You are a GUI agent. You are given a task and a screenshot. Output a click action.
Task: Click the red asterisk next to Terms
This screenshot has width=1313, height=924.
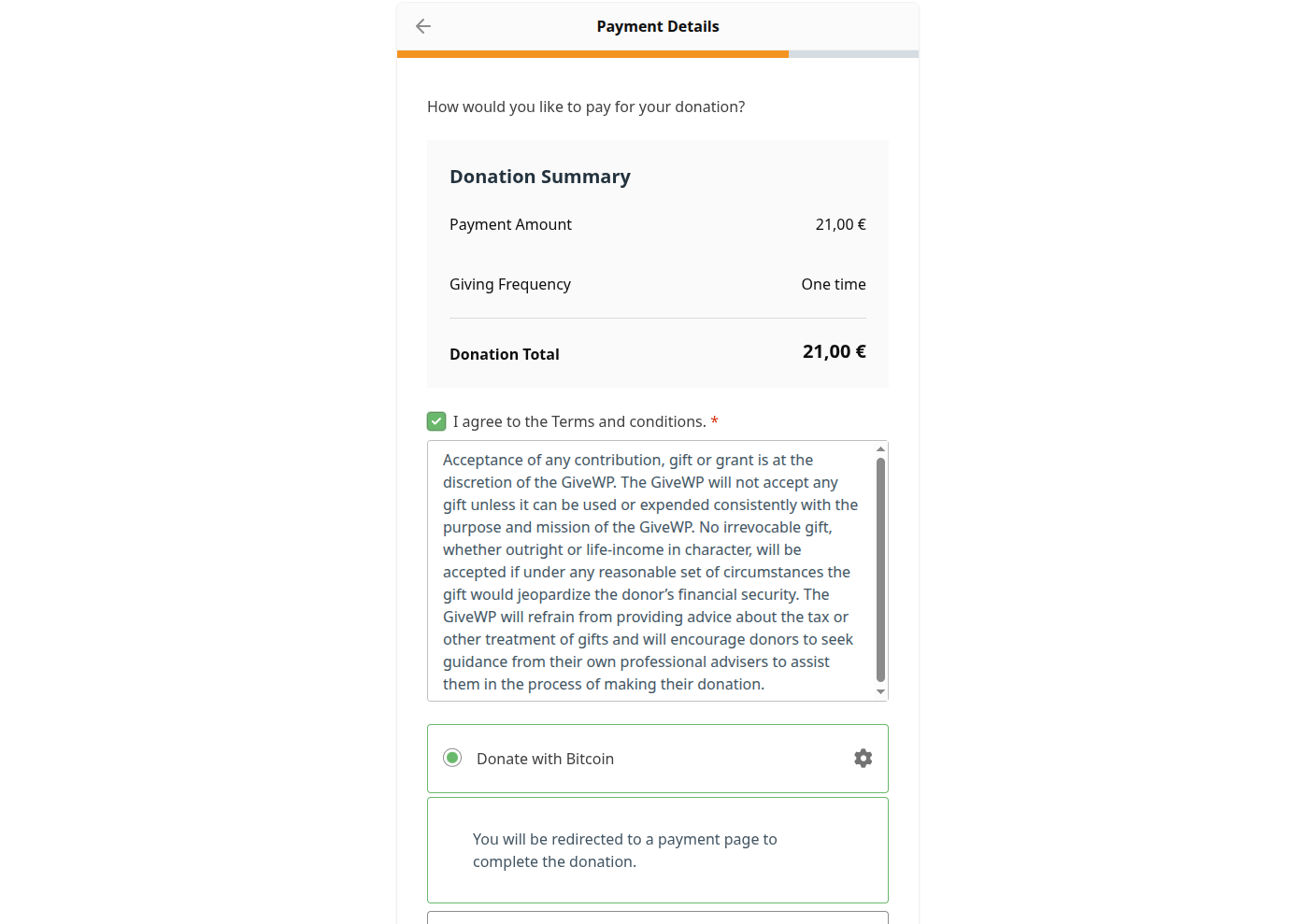pos(714,421)
